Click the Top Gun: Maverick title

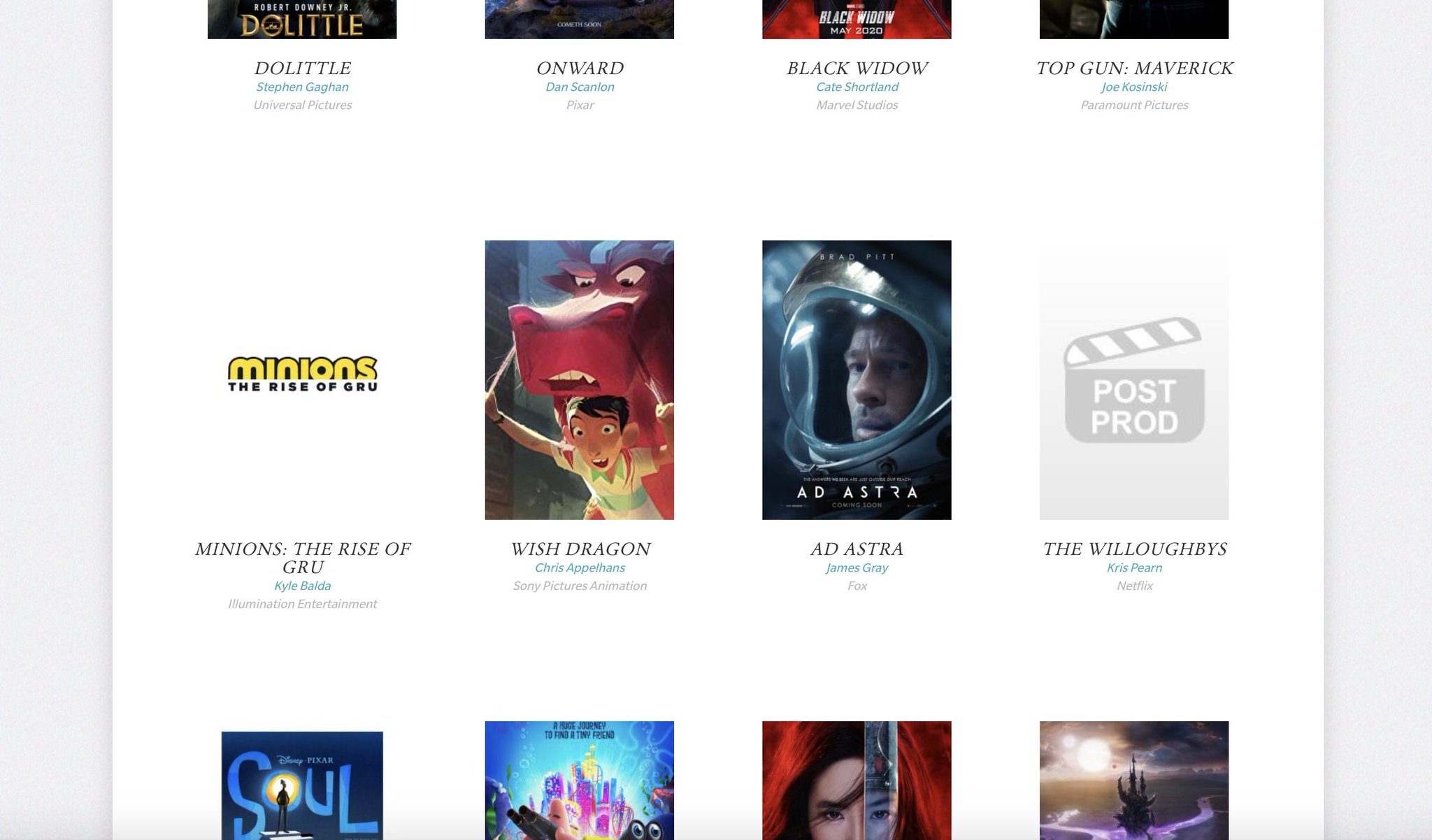point(1134,68)
